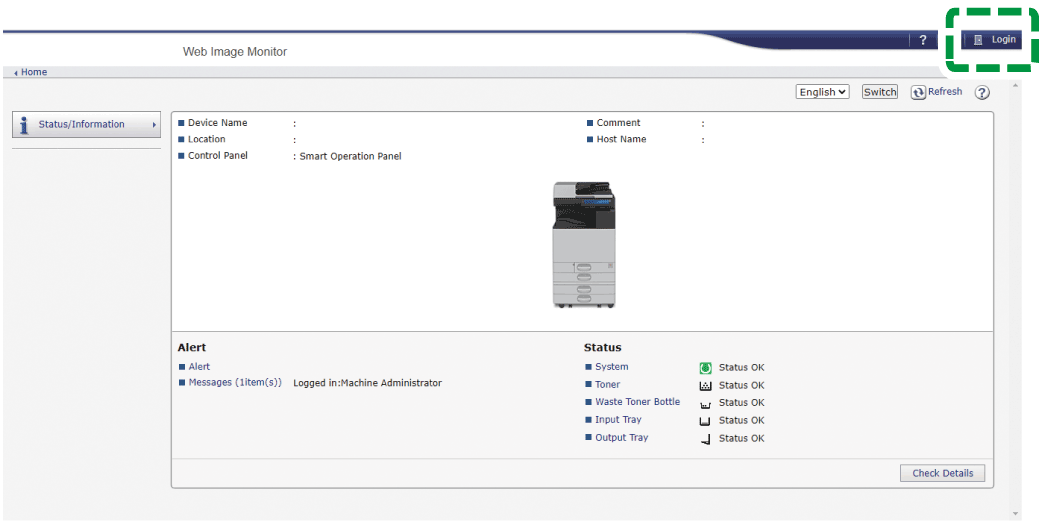The width and height of the screenshot is (1040, 524).
Task: Click the green System status icon
Action: coord(705,368)
